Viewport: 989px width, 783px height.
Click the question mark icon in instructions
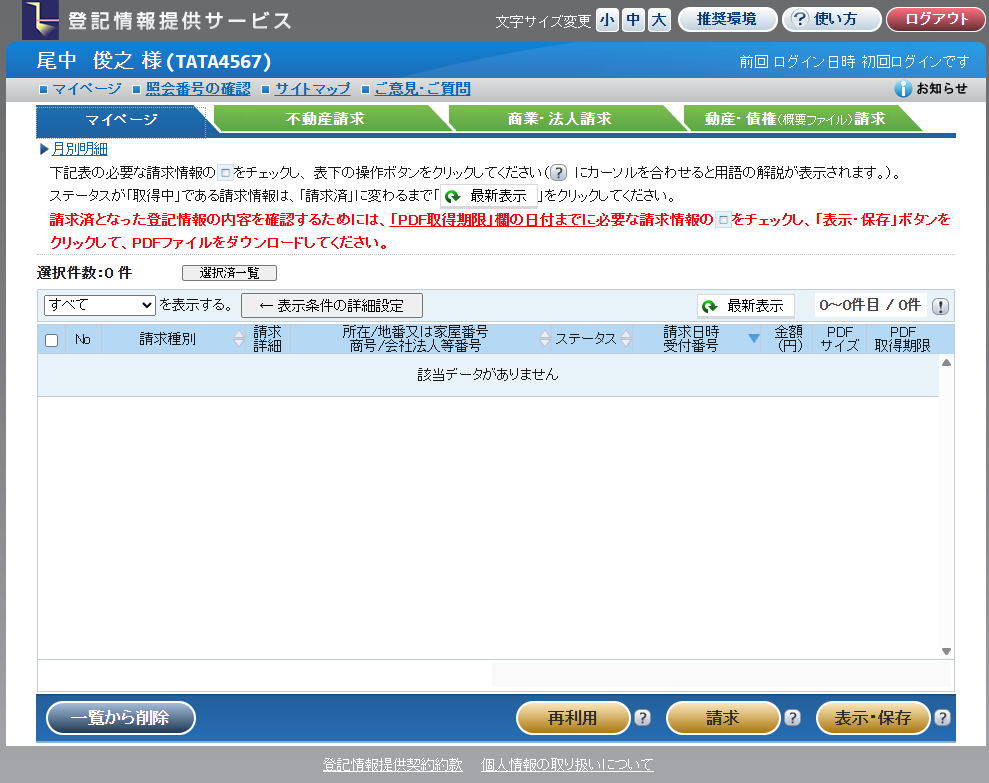(x=558, y=172)
